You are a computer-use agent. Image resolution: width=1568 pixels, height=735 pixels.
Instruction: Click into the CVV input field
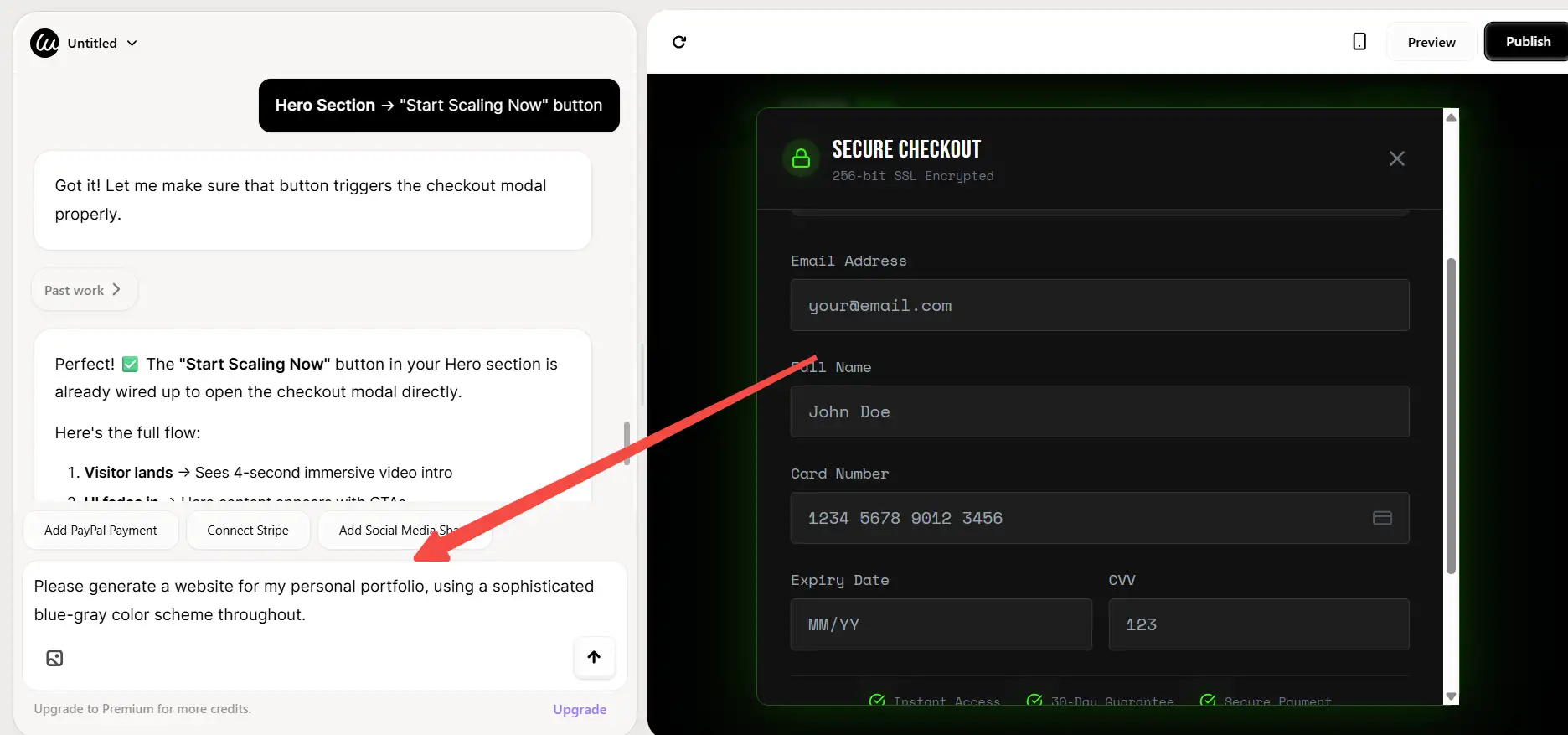coord(1258,624)
